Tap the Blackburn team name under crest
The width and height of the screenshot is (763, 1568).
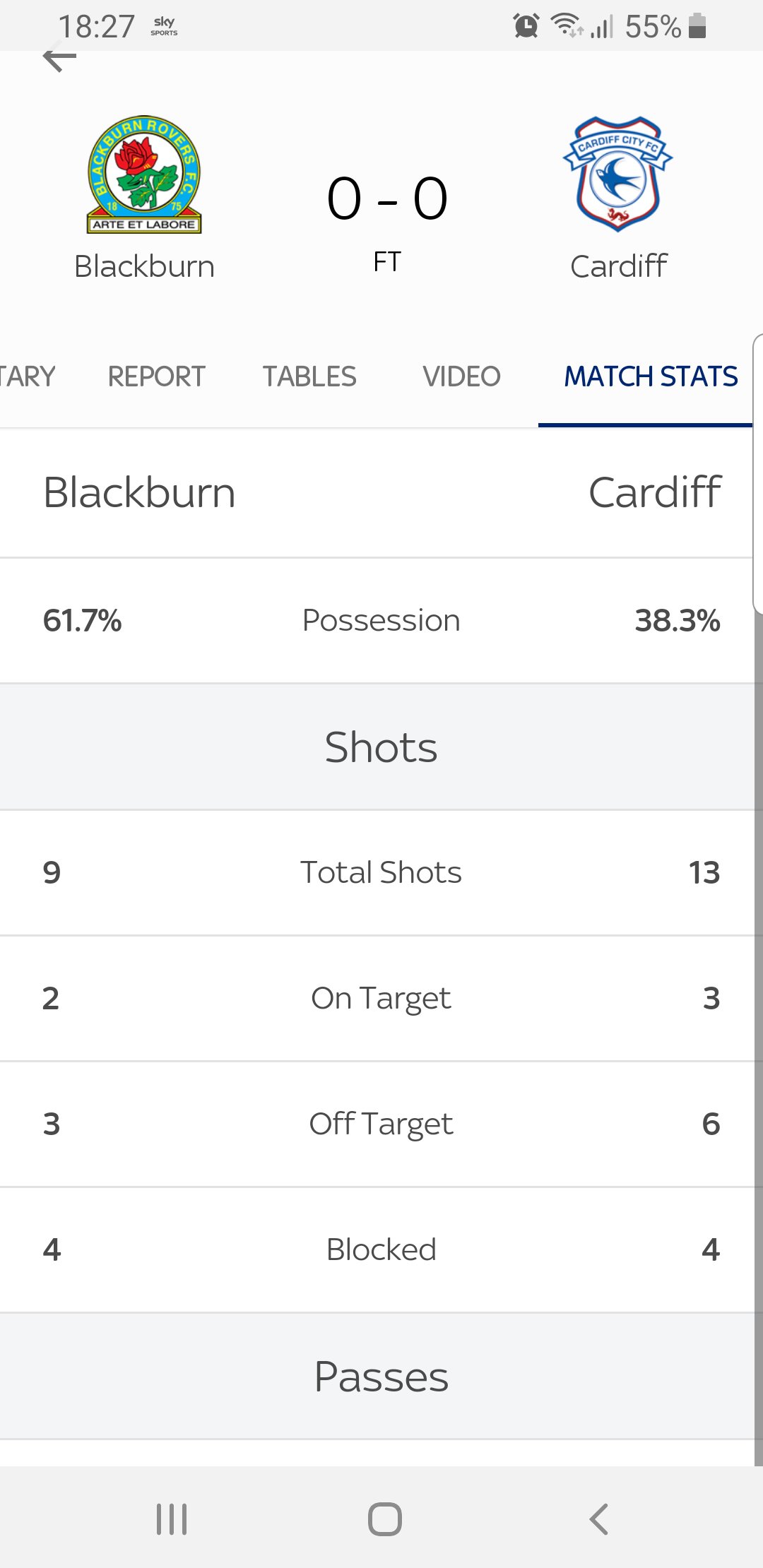pos(144,266)
